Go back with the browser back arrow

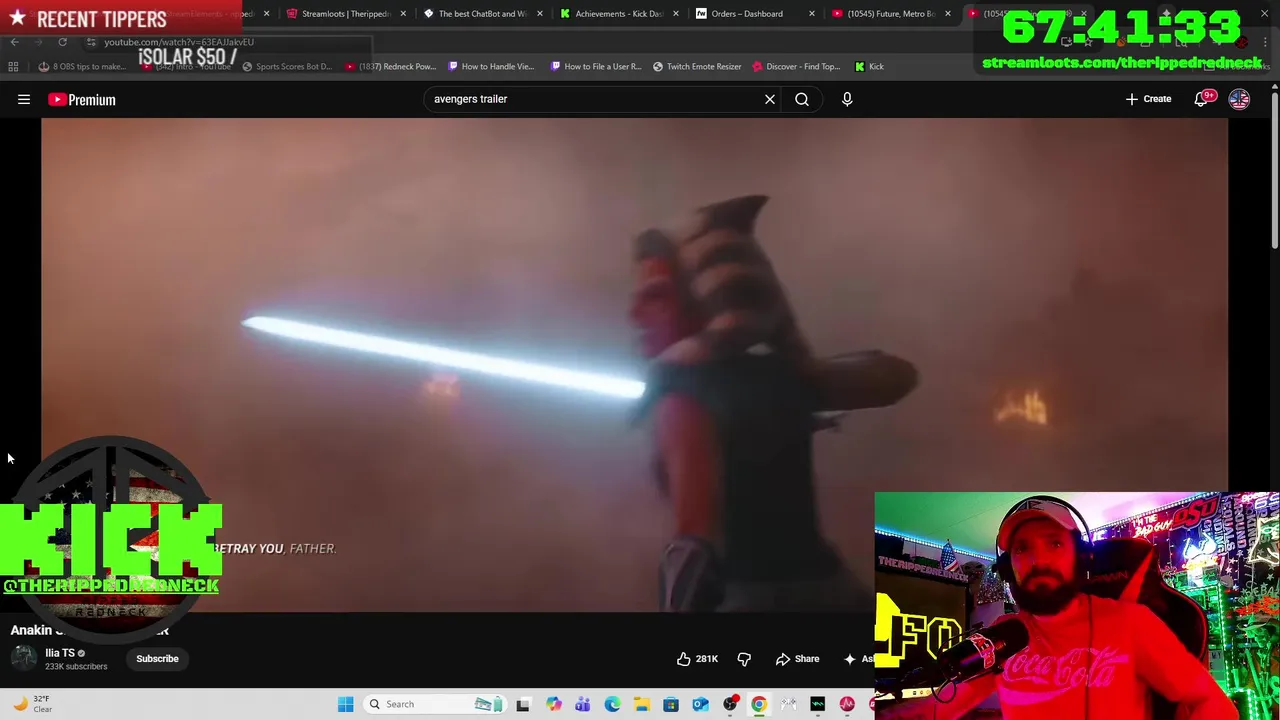coord(14,42)
